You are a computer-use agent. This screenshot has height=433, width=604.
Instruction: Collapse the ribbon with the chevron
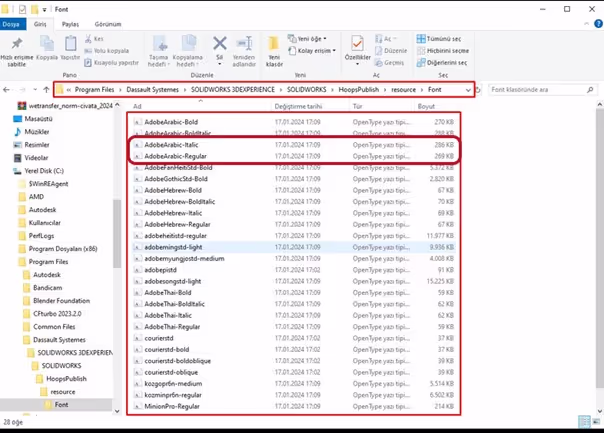(586, 24)
